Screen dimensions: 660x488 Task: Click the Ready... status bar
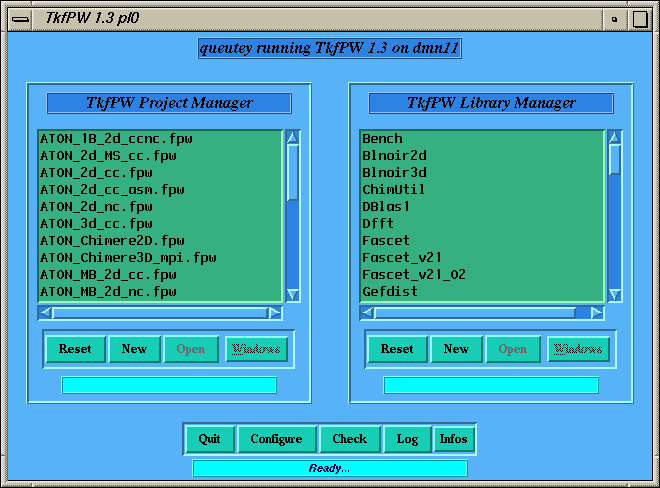(x=330, y=468)
